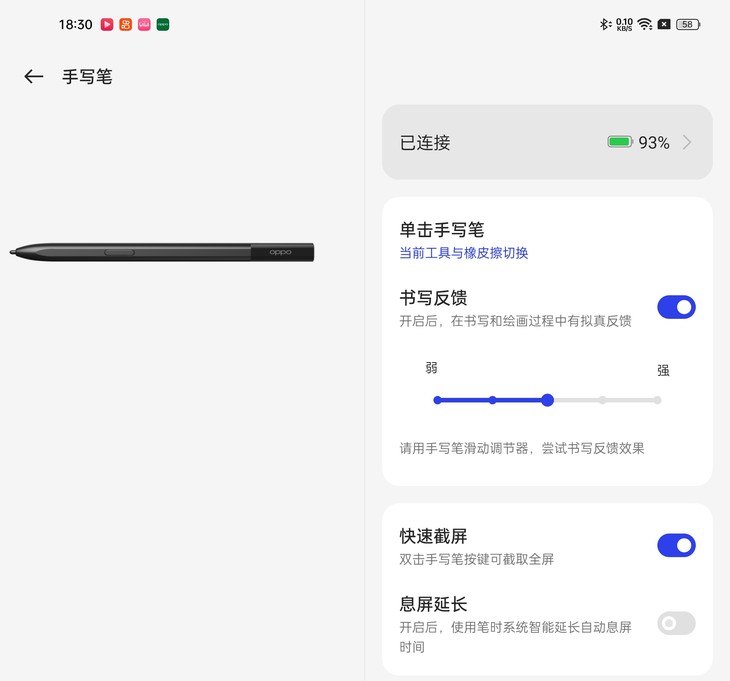
Task: Set feedback slider to the weakest point
Action: 437,400
